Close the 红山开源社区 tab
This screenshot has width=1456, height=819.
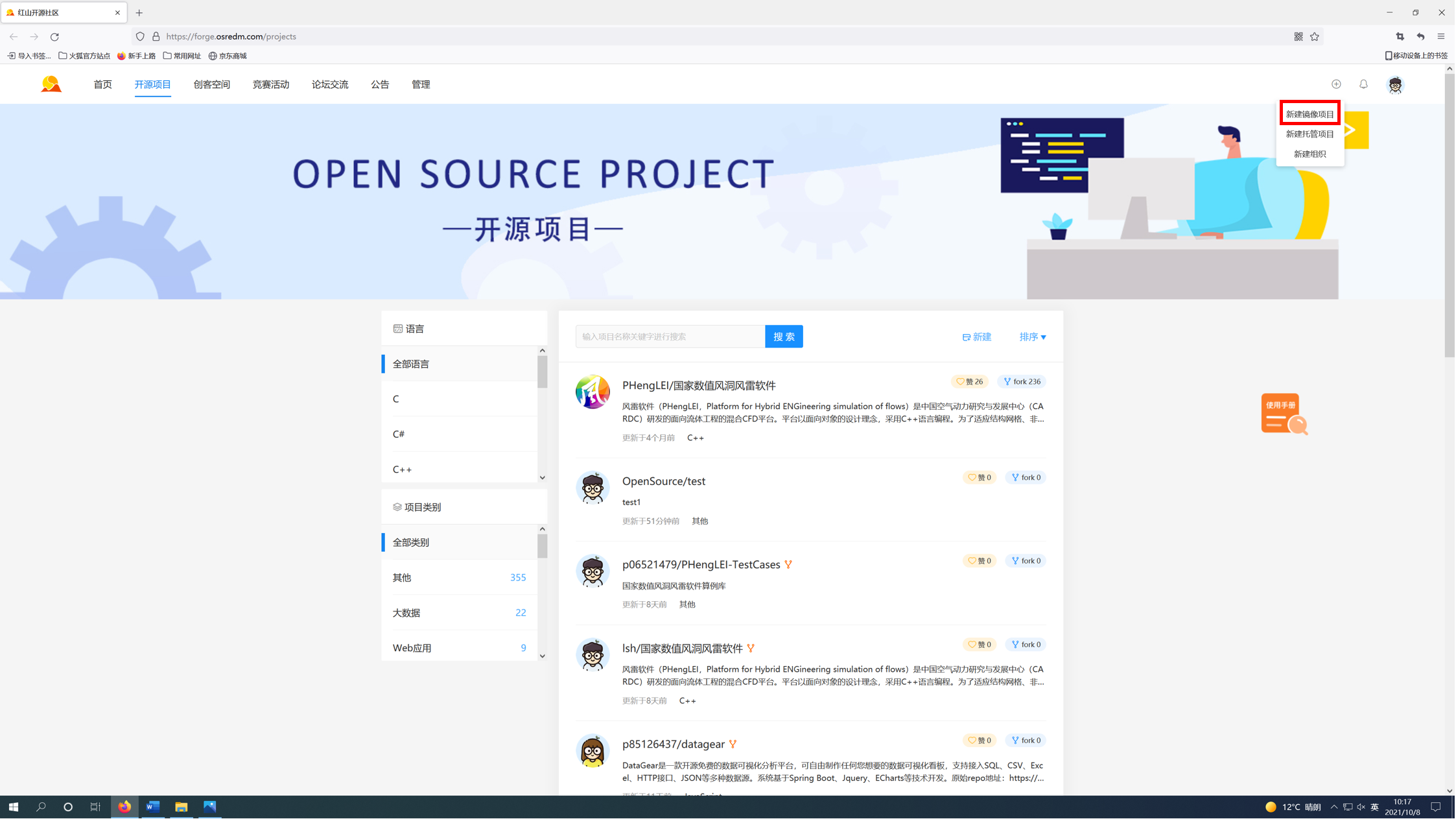[117, 13]
